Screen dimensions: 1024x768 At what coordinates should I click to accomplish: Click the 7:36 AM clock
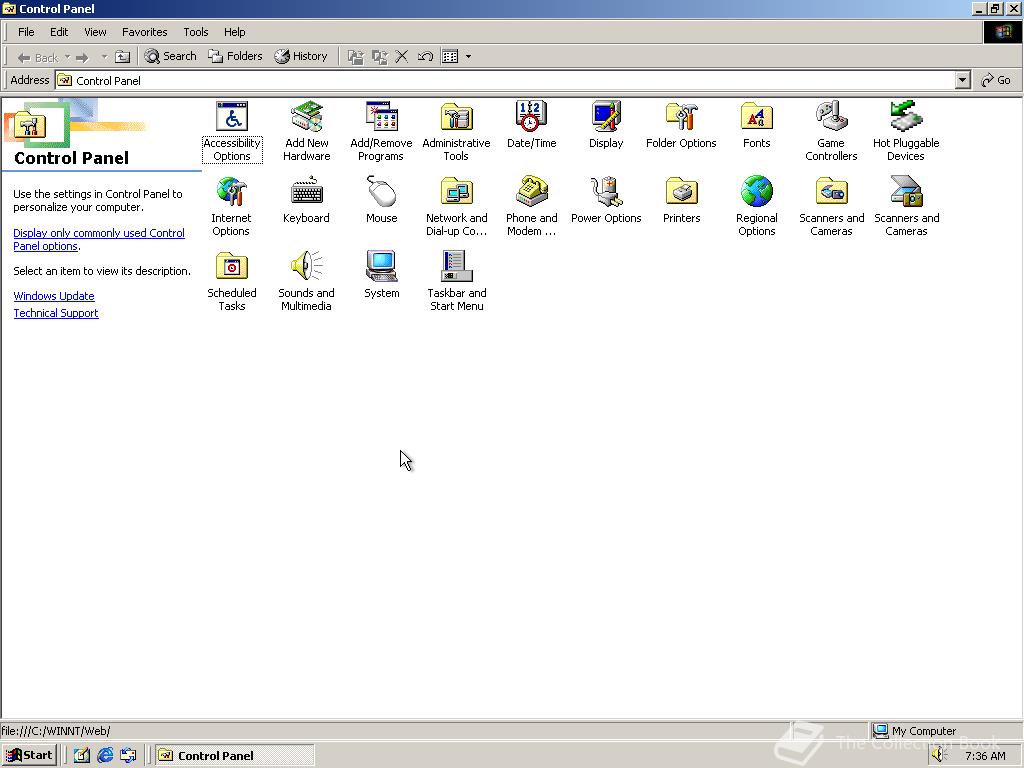985,756
